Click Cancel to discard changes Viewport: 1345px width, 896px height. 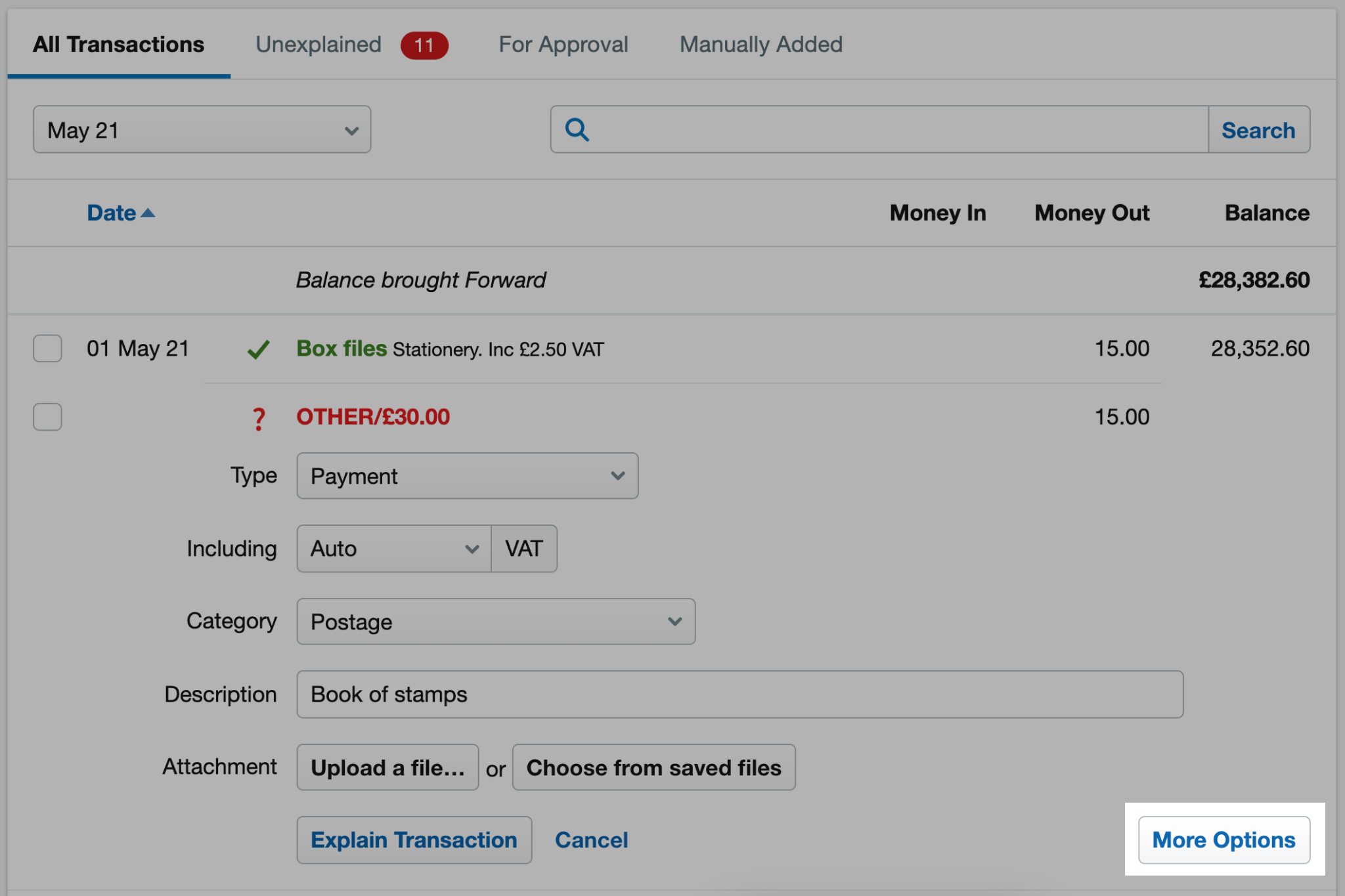coord(591,840)
